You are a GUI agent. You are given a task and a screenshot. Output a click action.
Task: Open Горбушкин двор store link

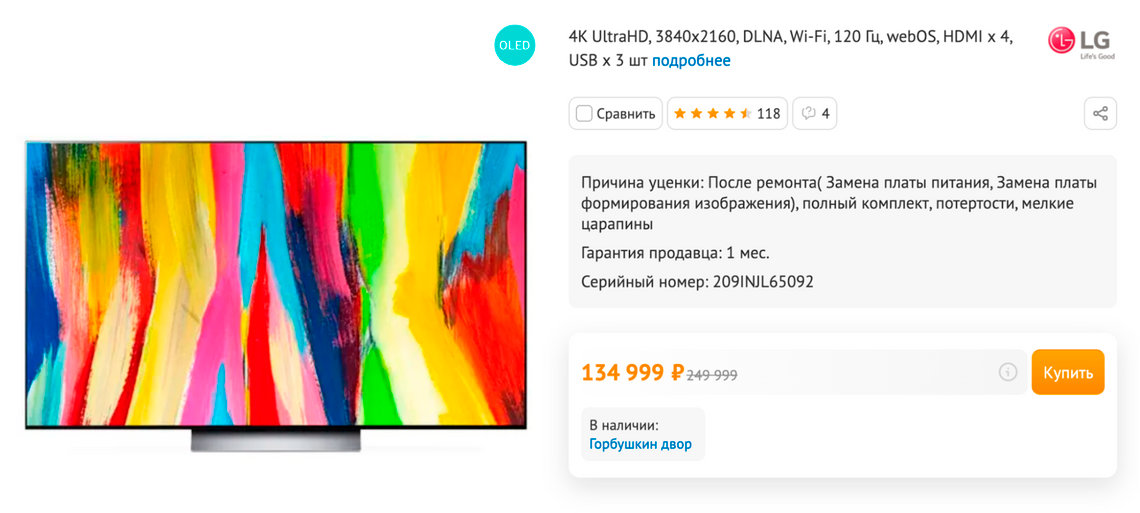pyautogui.click(x=641, y=444)
